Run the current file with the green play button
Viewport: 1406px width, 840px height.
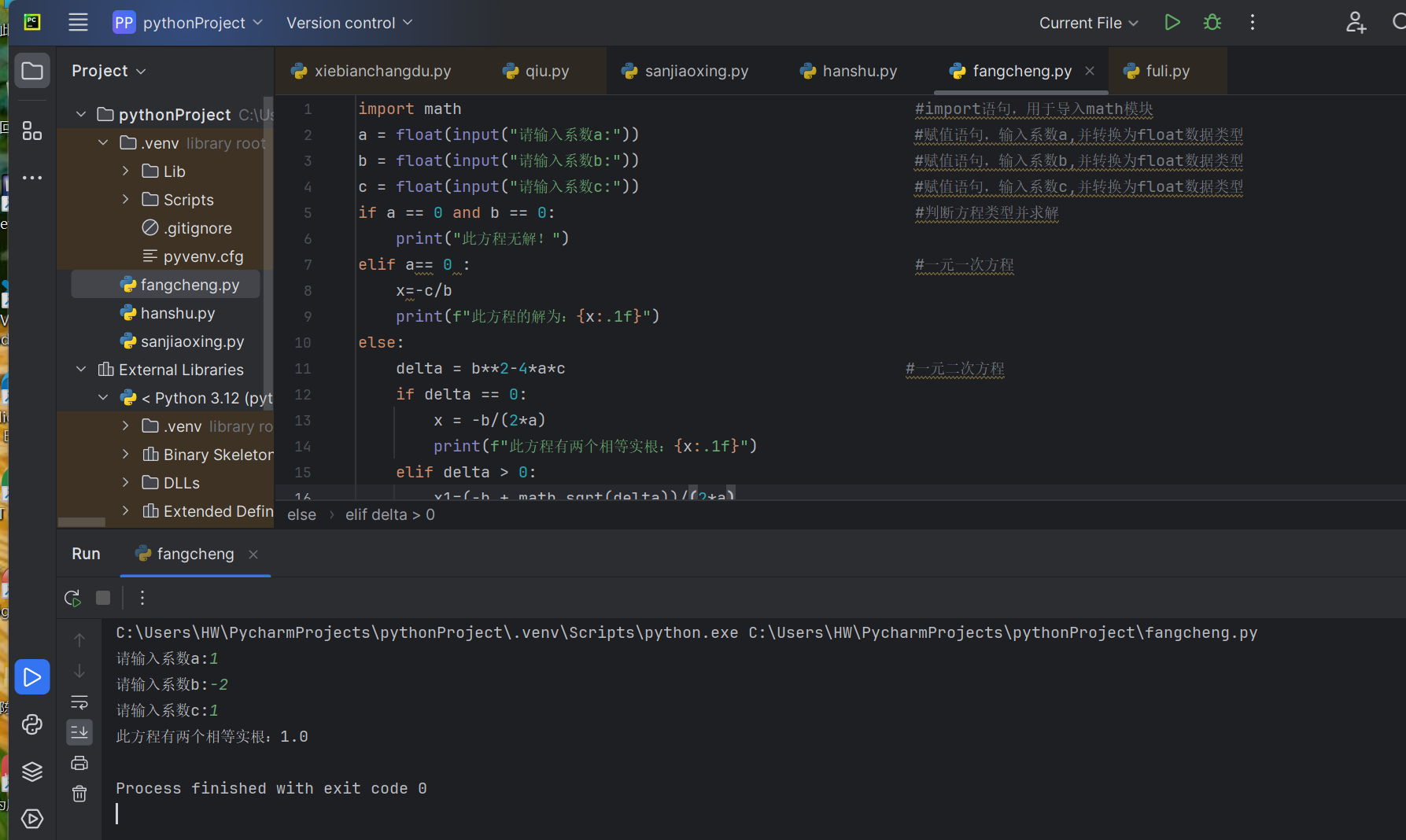(x=1172, y=22)
